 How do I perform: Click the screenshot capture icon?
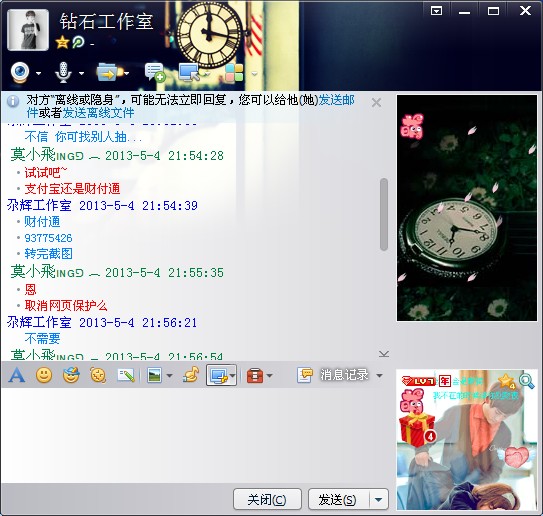point(218,375)
